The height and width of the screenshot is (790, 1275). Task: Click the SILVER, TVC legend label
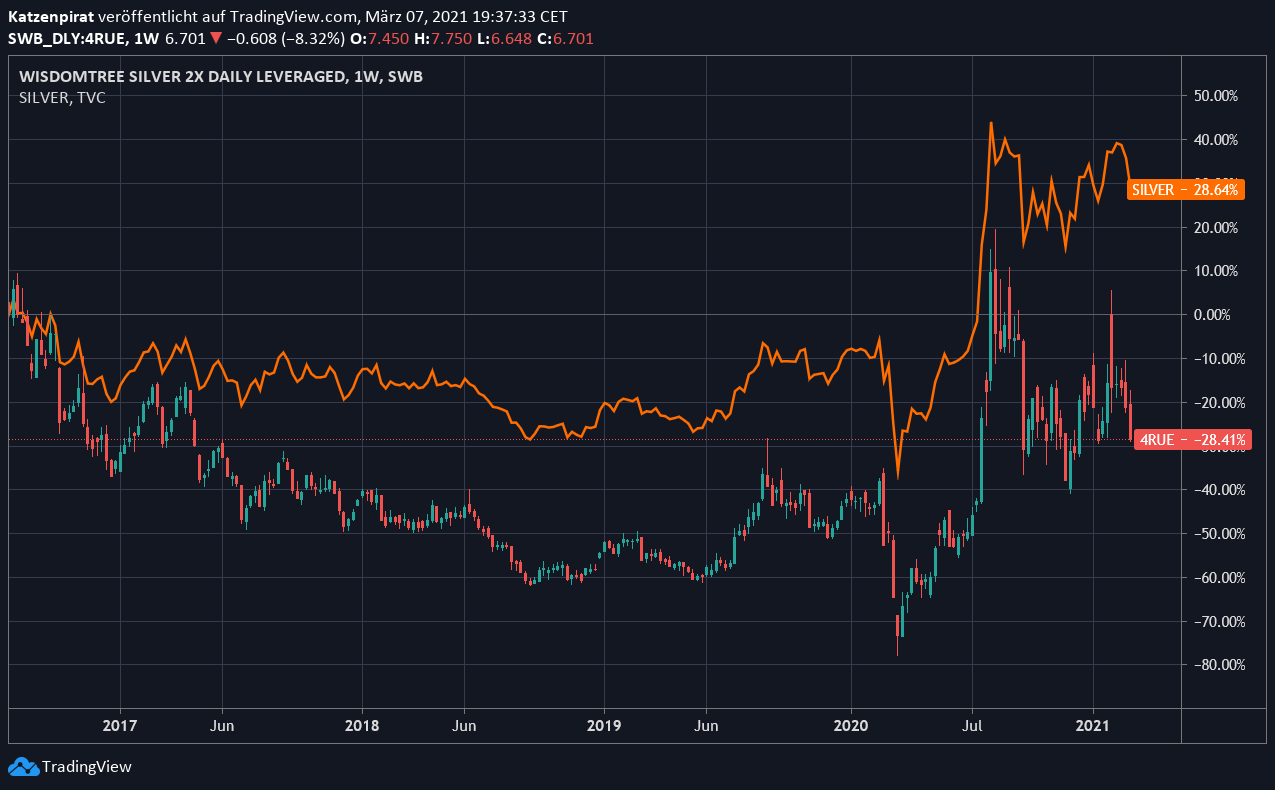point(62,97)
